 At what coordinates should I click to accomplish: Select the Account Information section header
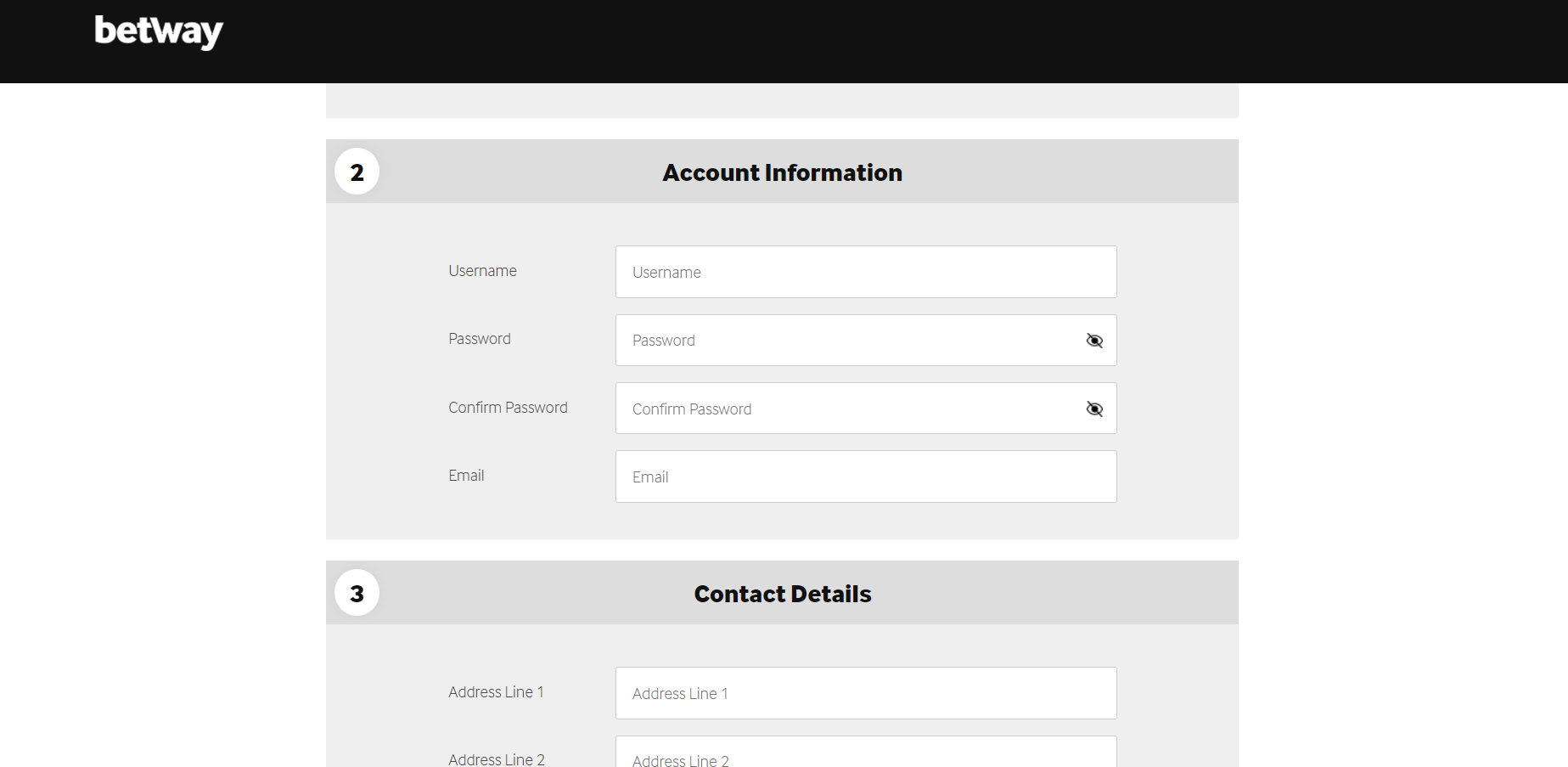tap(782, 172)
